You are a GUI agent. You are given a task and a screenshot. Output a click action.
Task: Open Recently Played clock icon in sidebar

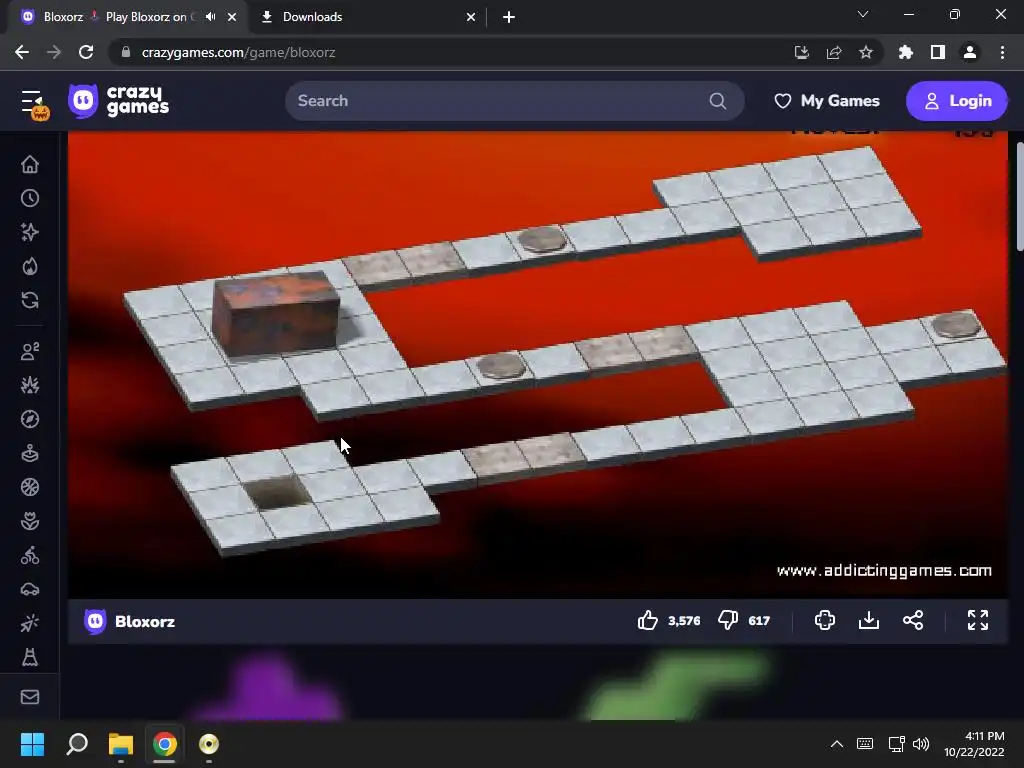click(29, 198)
